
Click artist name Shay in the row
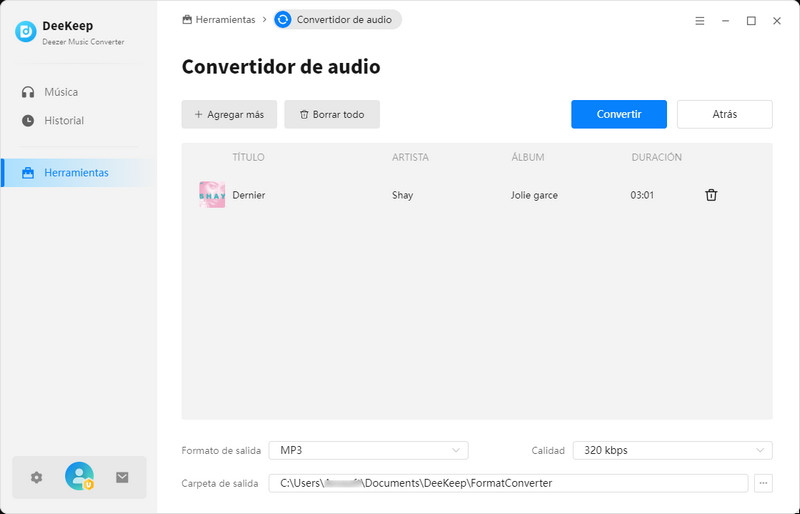[402, 195]
